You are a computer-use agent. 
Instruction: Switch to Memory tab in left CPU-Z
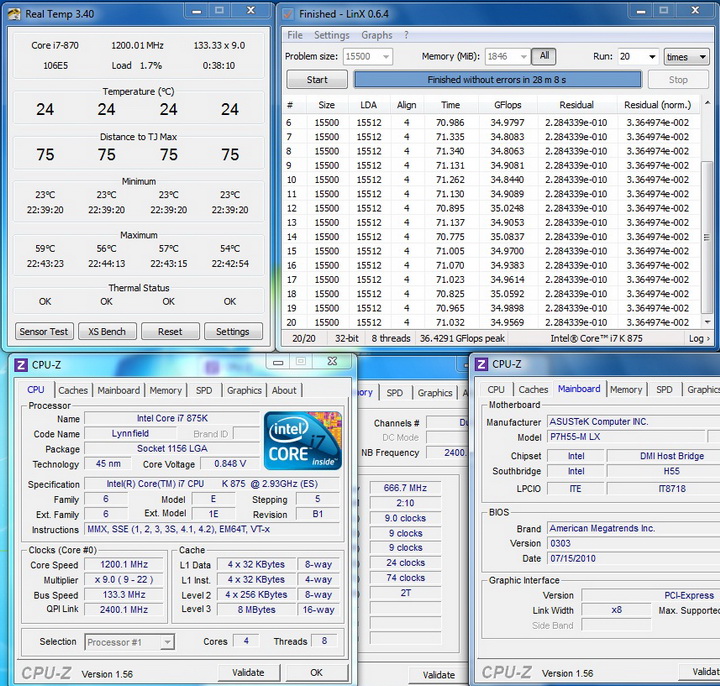click(x=165, y=390)
